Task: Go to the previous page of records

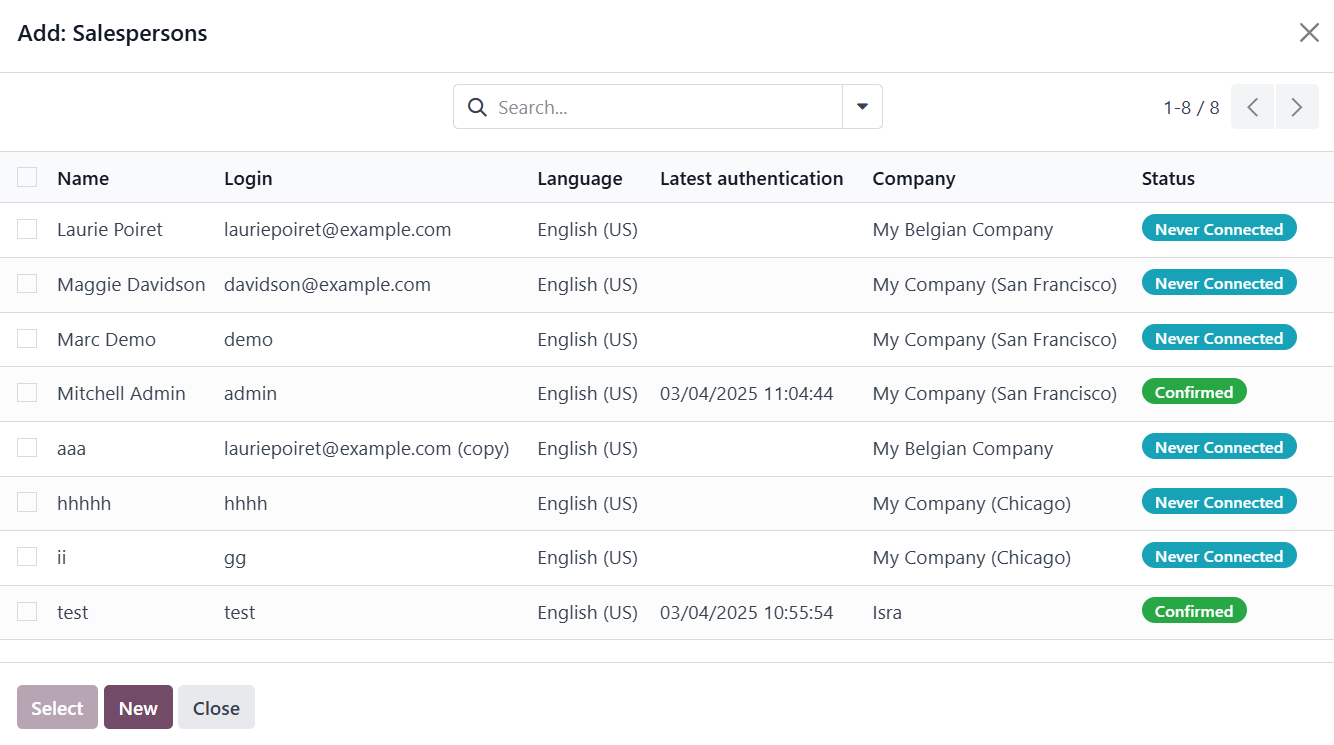Action: click(x=1252, y=107)
